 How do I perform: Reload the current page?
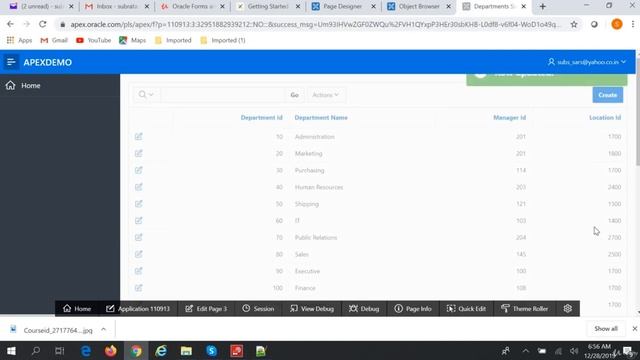click(x=42, y=24)
